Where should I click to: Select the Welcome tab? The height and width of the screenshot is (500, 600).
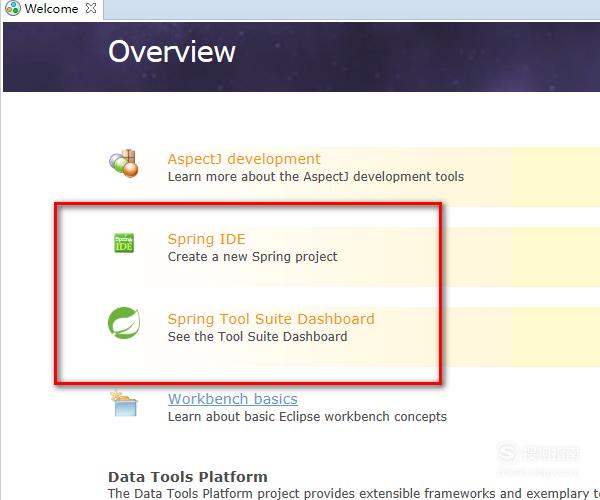(x=52, y=9)
